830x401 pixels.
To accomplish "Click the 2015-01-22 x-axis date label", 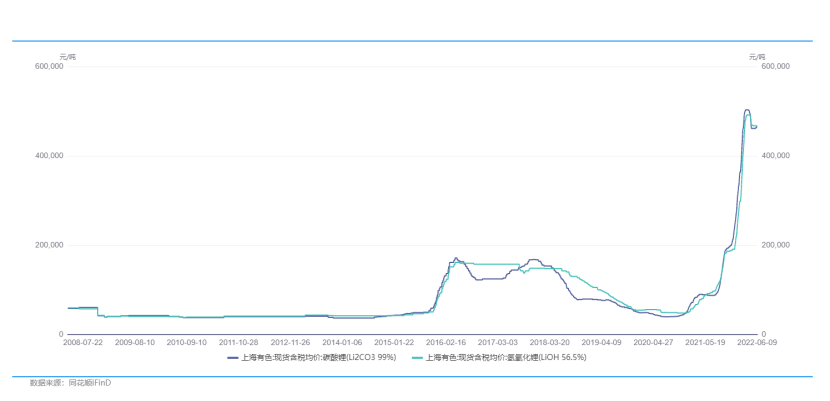I will click(x=395, y=342).
